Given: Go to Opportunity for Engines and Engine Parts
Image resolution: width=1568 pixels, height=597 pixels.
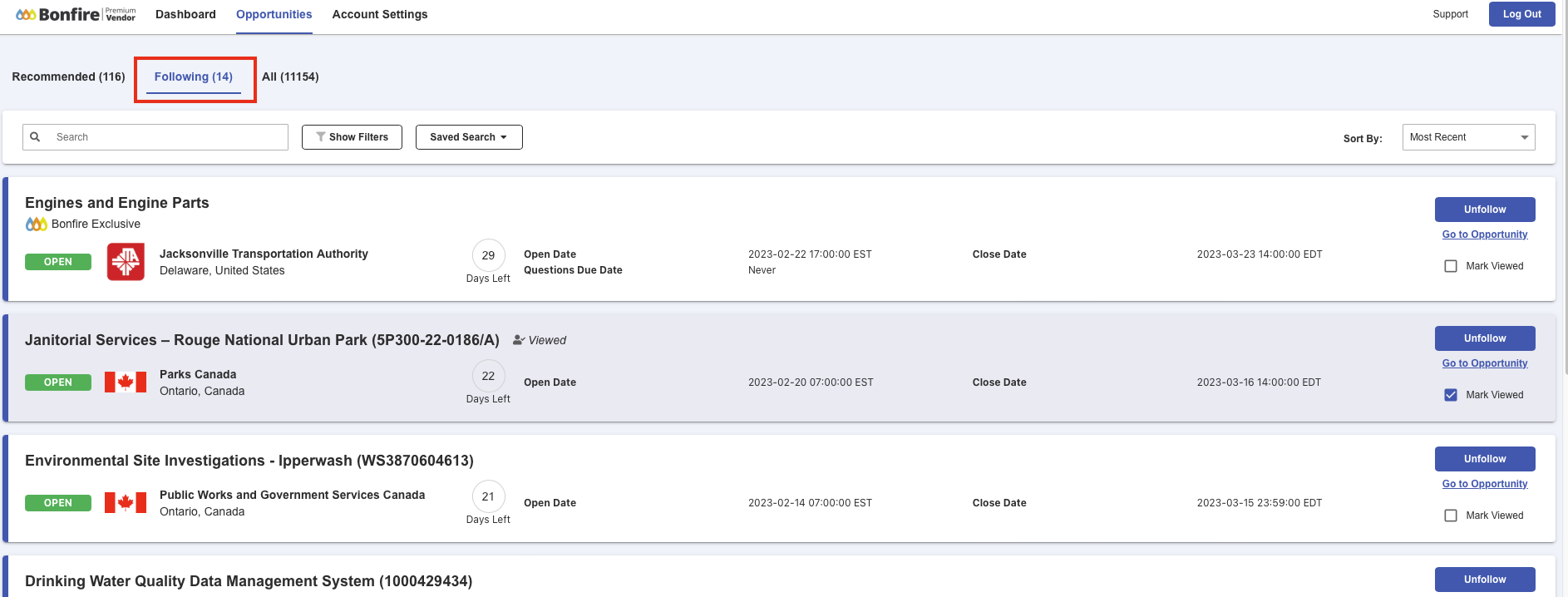Looking at the screenshot, I should pos(1485,234).
